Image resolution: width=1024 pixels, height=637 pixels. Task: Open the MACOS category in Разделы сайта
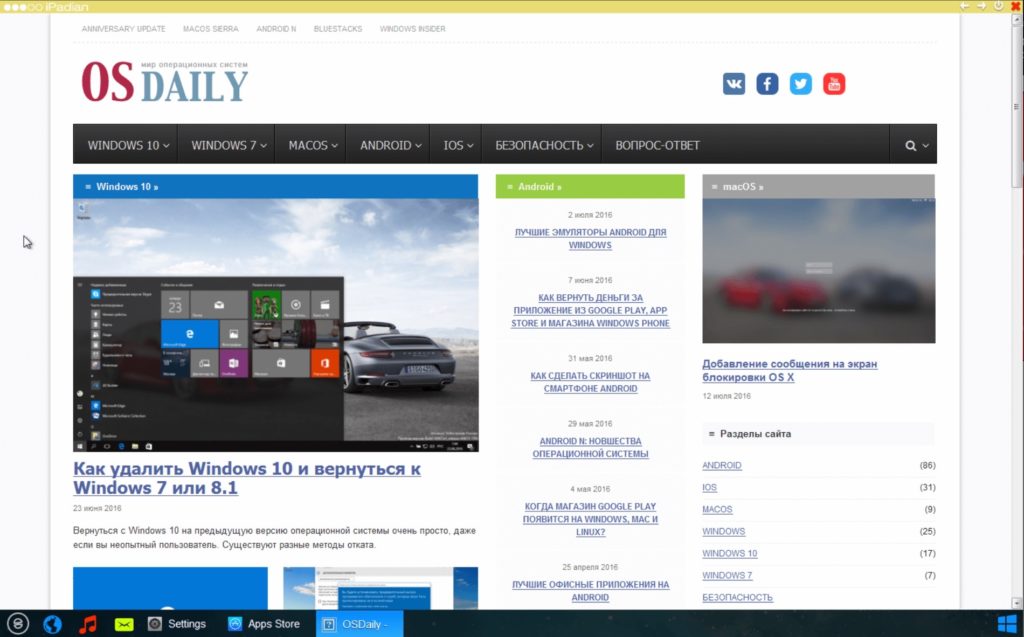[x=717, y=510]
